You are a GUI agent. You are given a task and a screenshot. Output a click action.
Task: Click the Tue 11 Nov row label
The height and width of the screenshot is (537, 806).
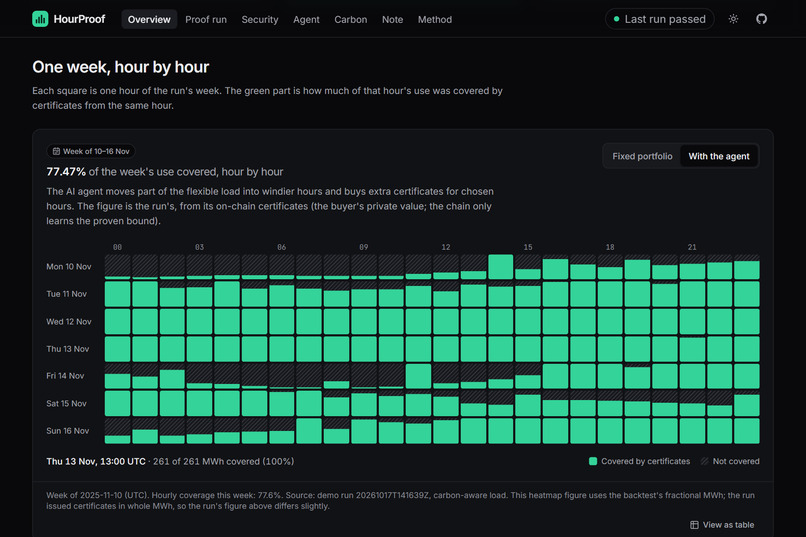pos(66,294)
